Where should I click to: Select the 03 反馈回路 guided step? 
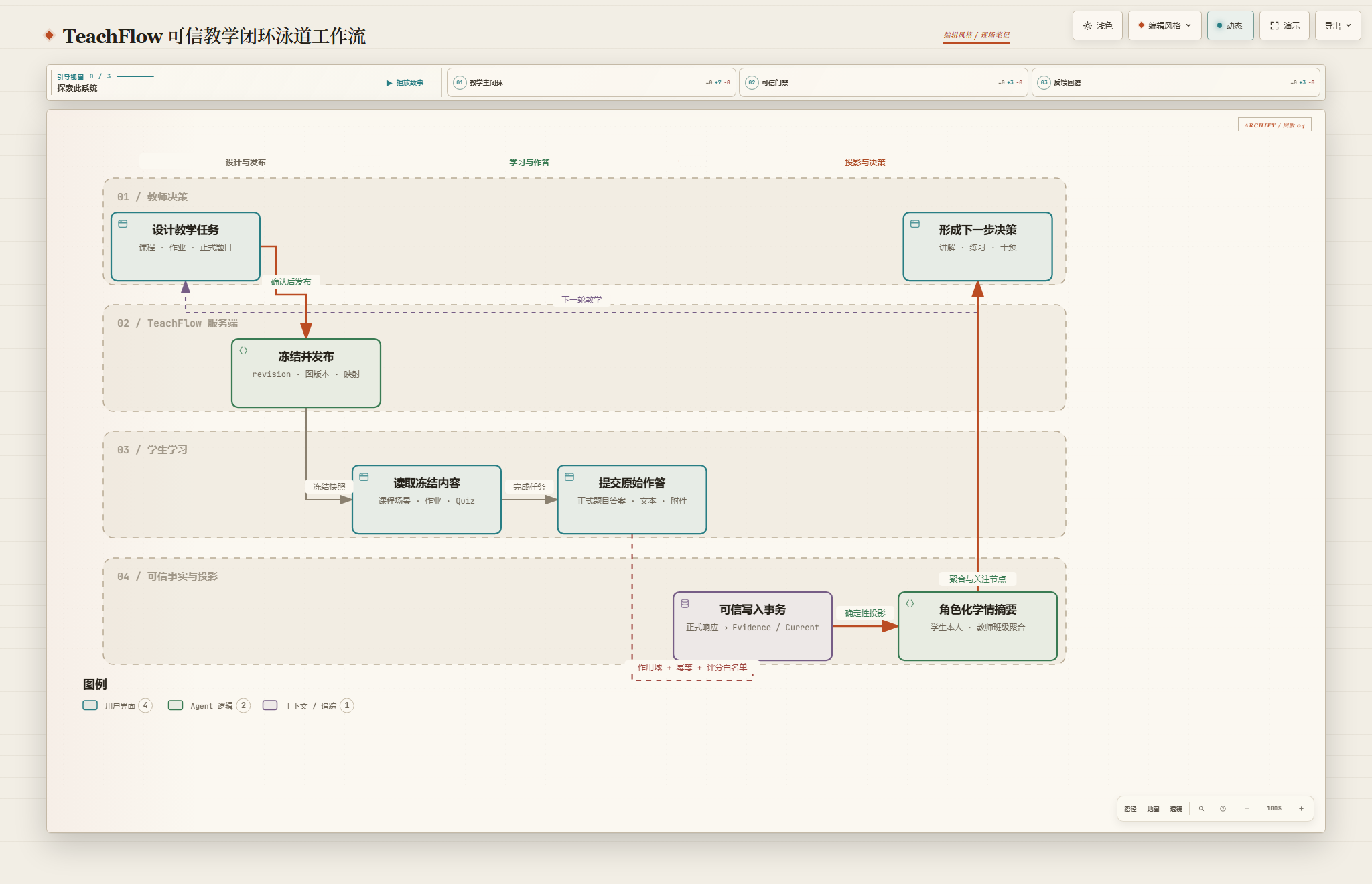[x=1176, y=82]
